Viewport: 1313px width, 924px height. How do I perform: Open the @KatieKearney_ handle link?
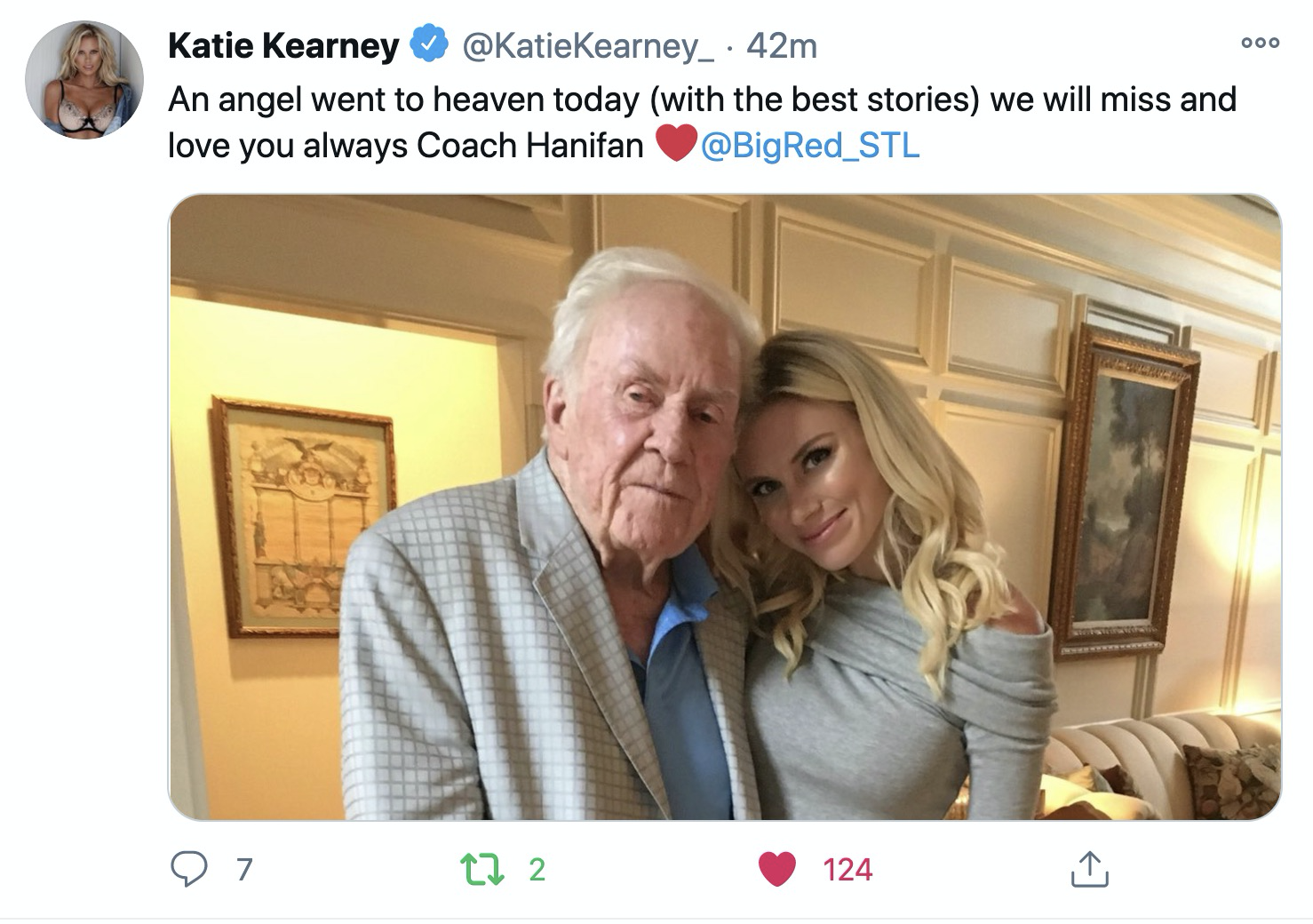pos(586,46)
